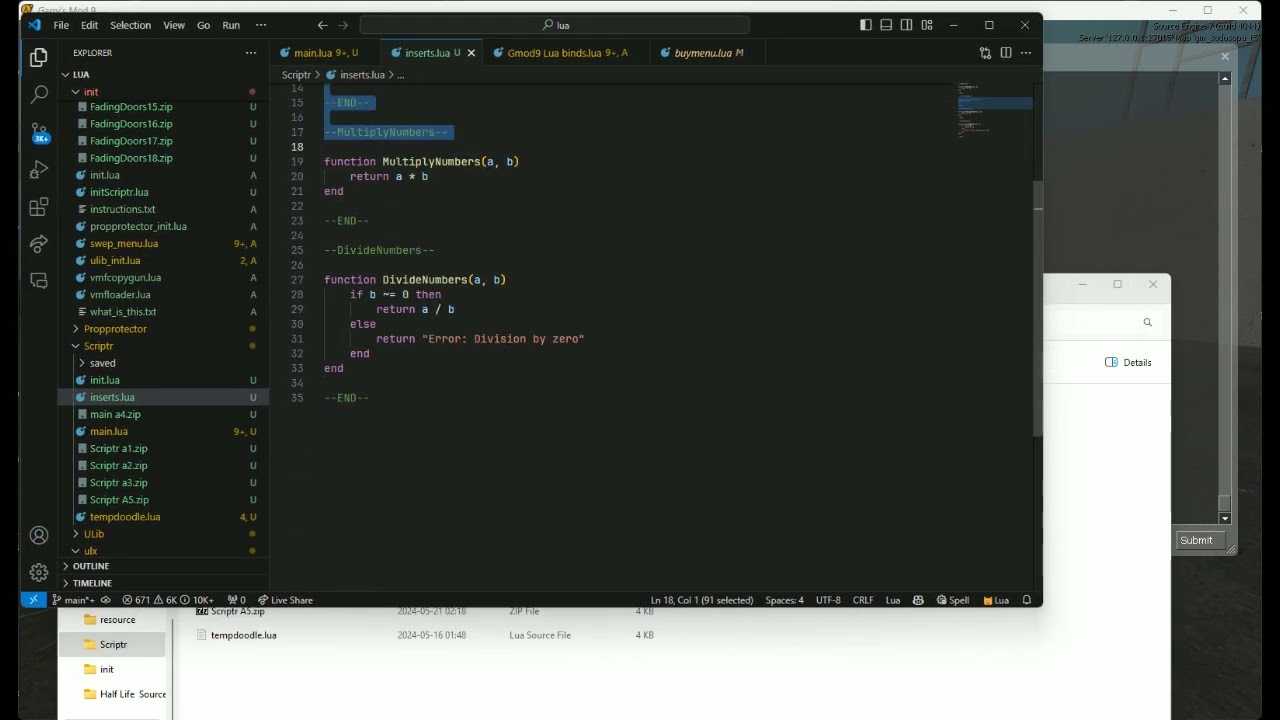Expand the saved folder

pos(162,363)
